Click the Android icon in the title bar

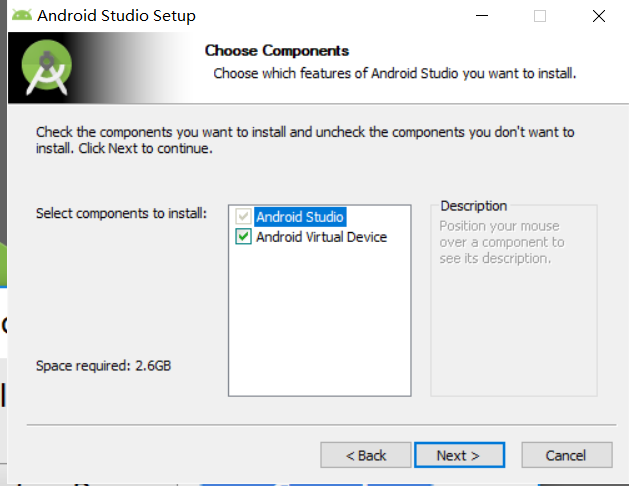(21, 16)
